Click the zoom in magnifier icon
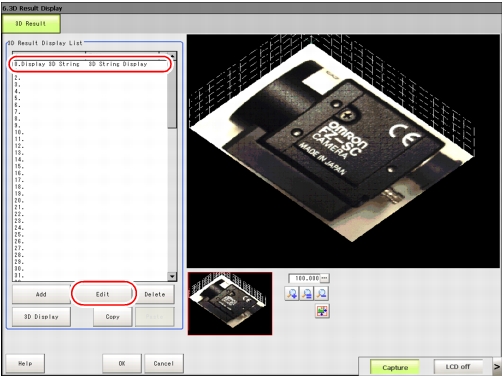504x377 pixels. (292, 294)
